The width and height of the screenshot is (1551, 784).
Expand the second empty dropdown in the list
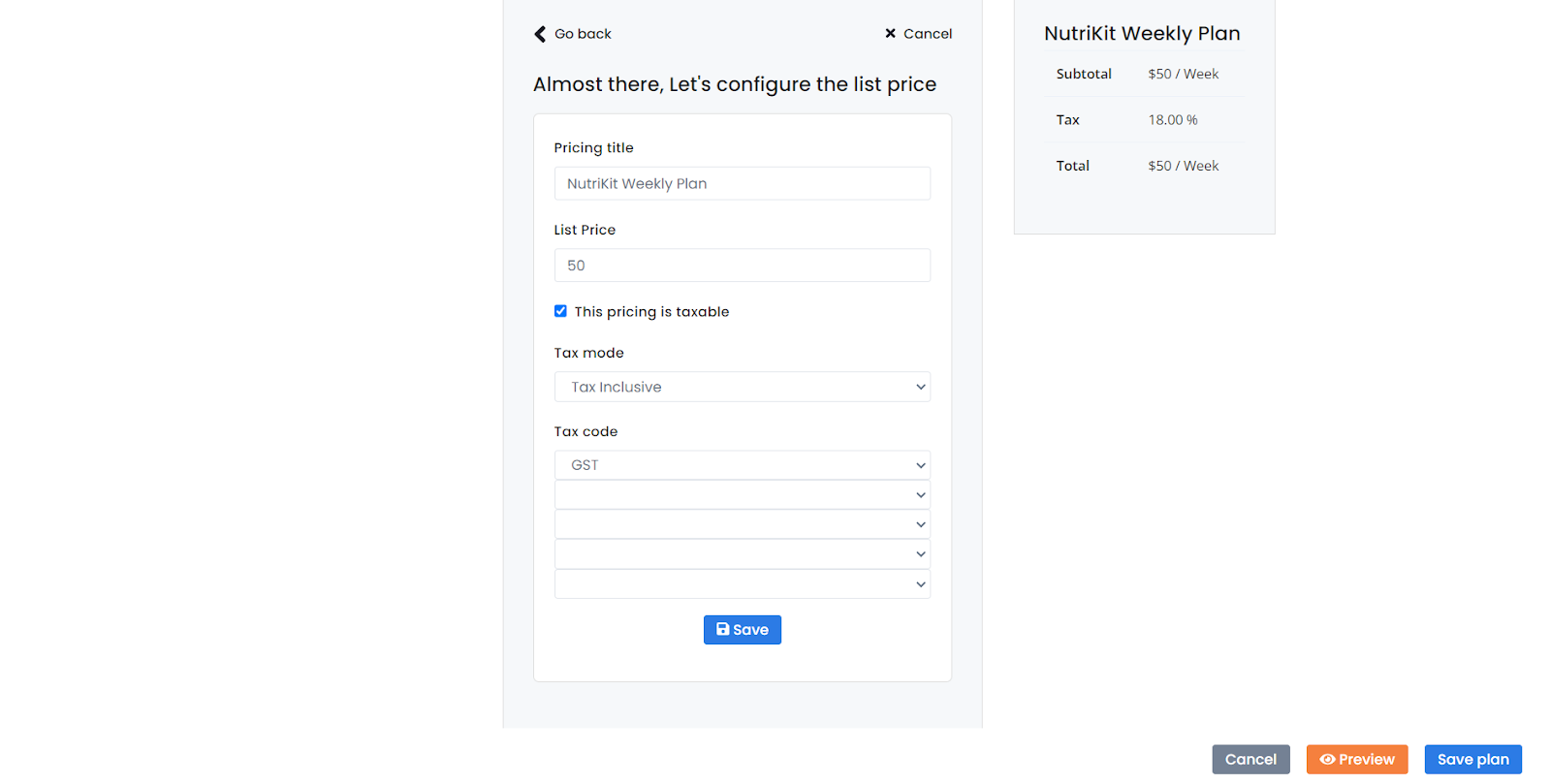pyautogui.click(x=742, y=523)
